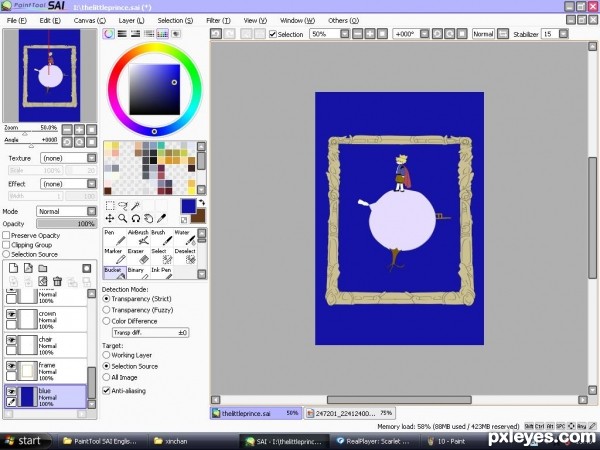Activate the zoom magnifier tool

[123, 218]
